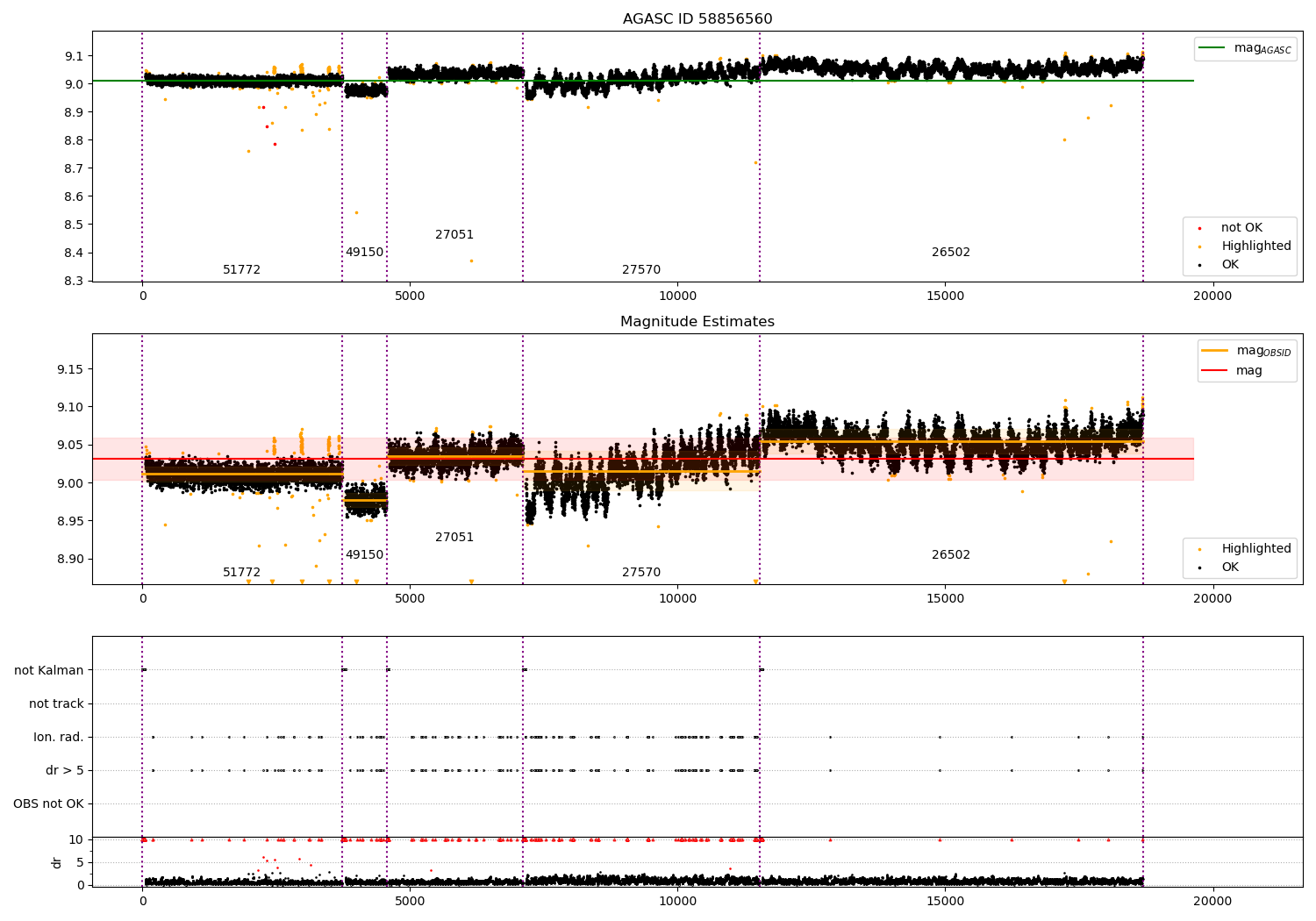Click the 10 tick on the dr axis
The width and height of the screenshot is (1316, 921).
[76, 839]
